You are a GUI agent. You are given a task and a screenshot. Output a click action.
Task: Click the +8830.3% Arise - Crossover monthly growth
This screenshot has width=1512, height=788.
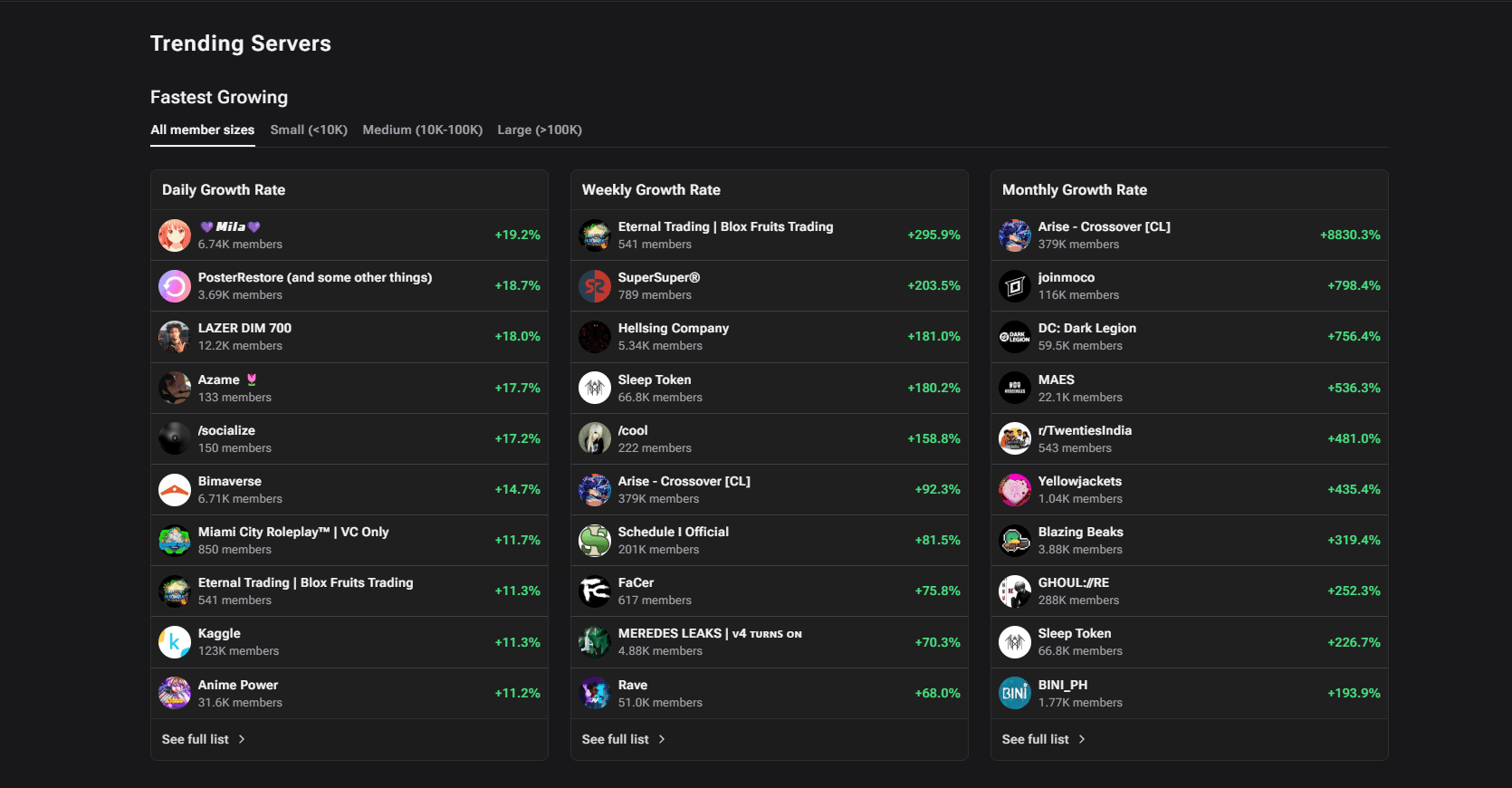[x=1349, y=235]
